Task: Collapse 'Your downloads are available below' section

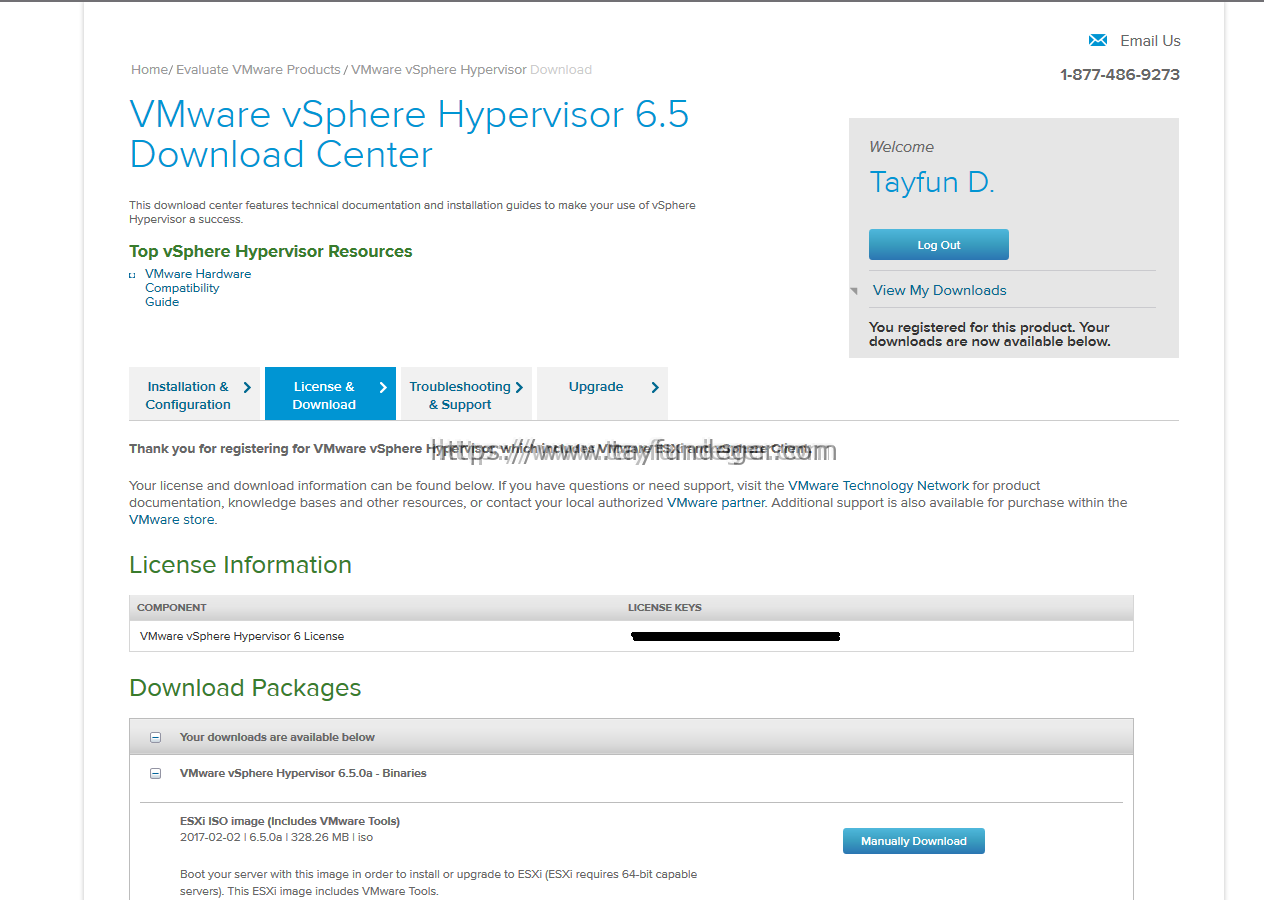Action: pos(155,737)
